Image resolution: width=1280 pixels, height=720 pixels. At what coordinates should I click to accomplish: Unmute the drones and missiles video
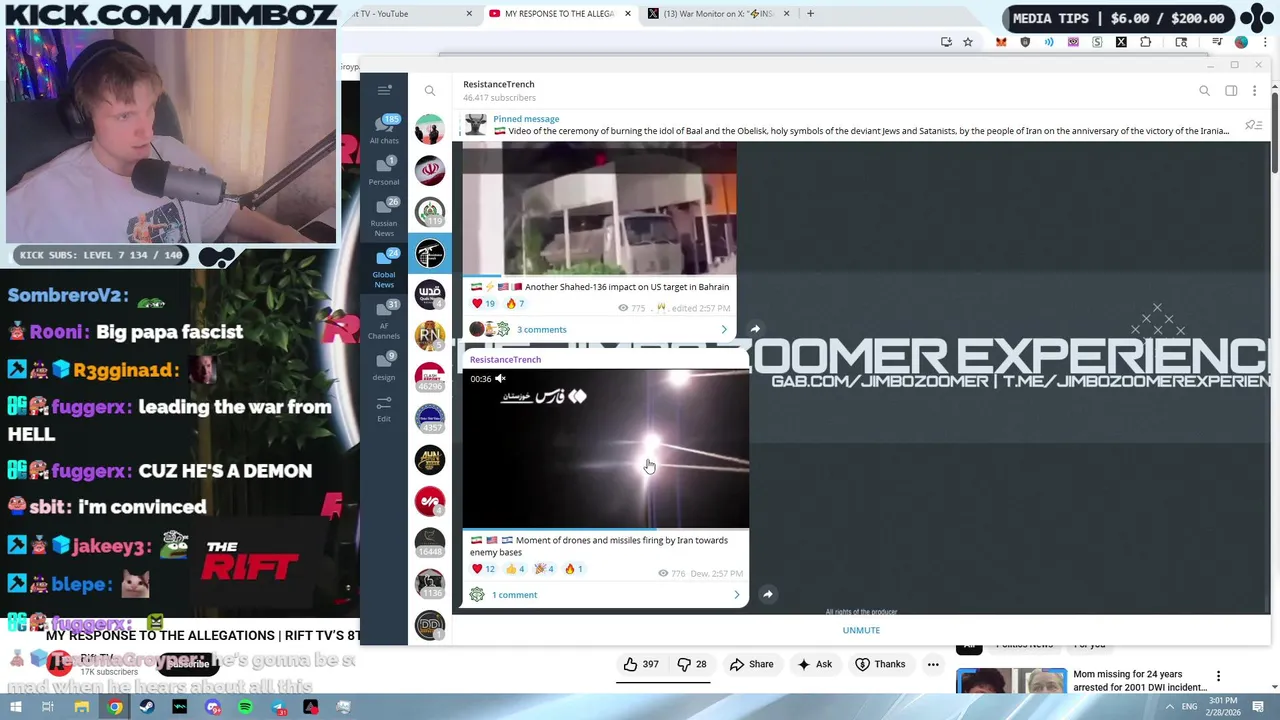[x=500, y=379]
